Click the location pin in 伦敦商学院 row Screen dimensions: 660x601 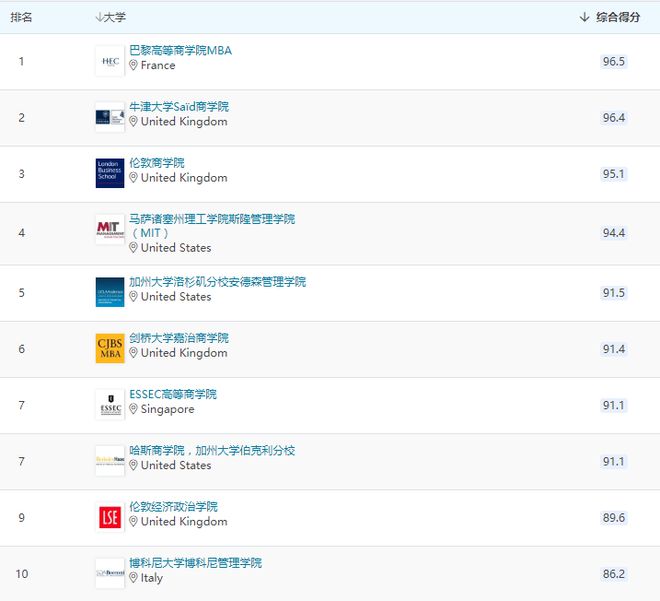133,178
